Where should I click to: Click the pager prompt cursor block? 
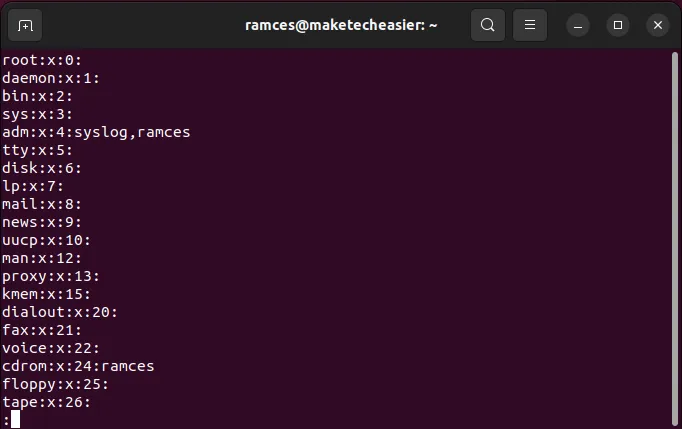point(15,419)
